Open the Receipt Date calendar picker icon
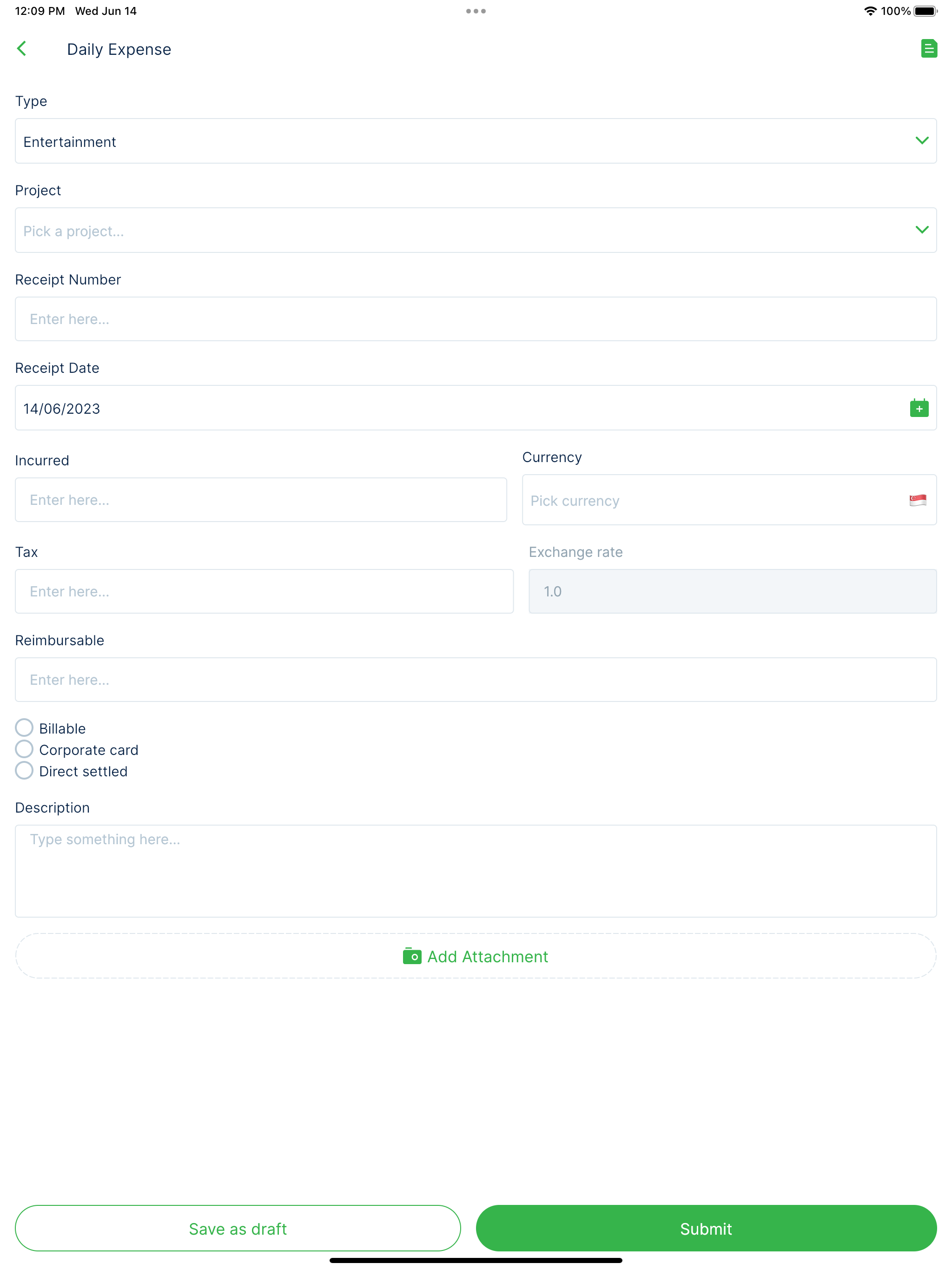The image size is (952, 1270). [919, 408]
